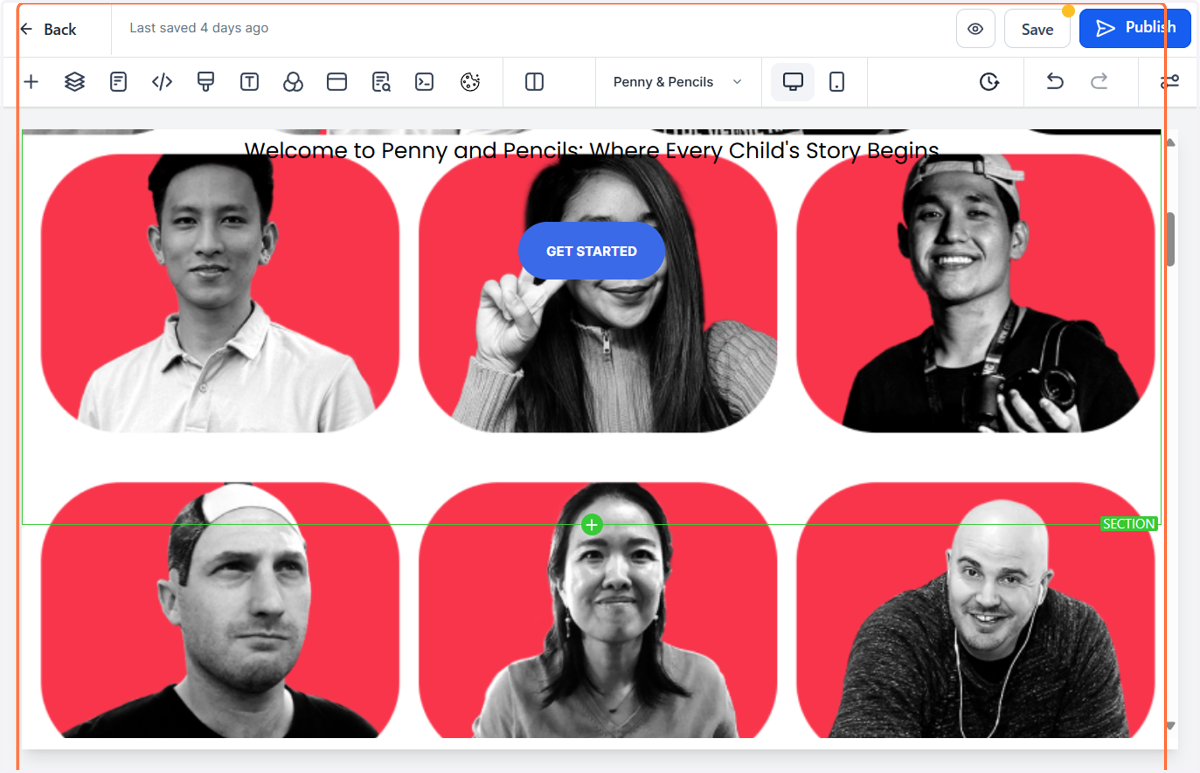1200x773 pixels.
Task: Open the terminal console icon
Action: click(x=424, y=82)
